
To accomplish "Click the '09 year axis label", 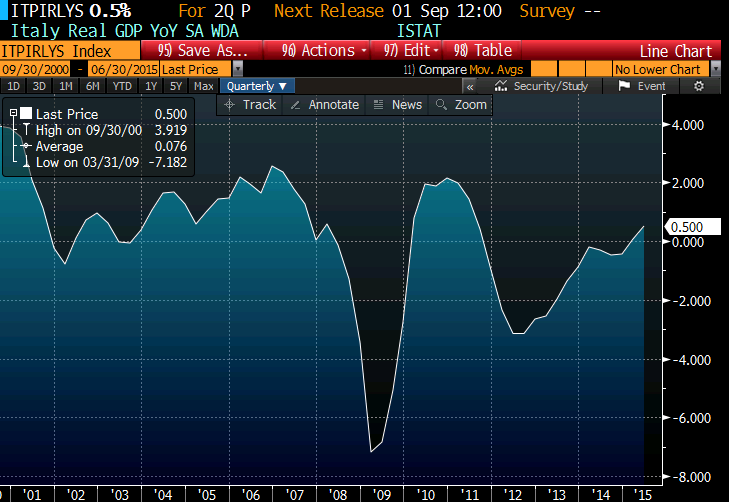I will [x=382, y=495].
